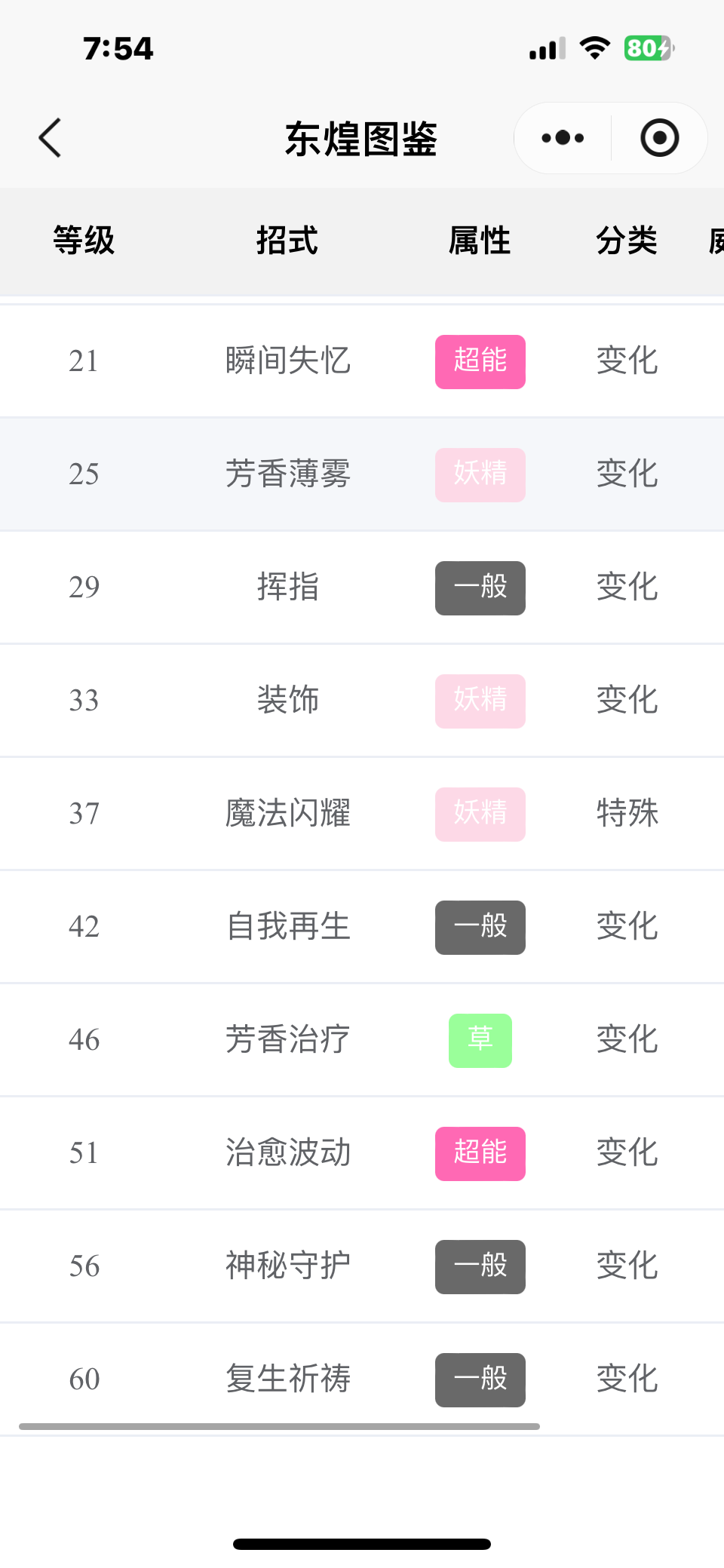Tap the back arrow icon

50,138
